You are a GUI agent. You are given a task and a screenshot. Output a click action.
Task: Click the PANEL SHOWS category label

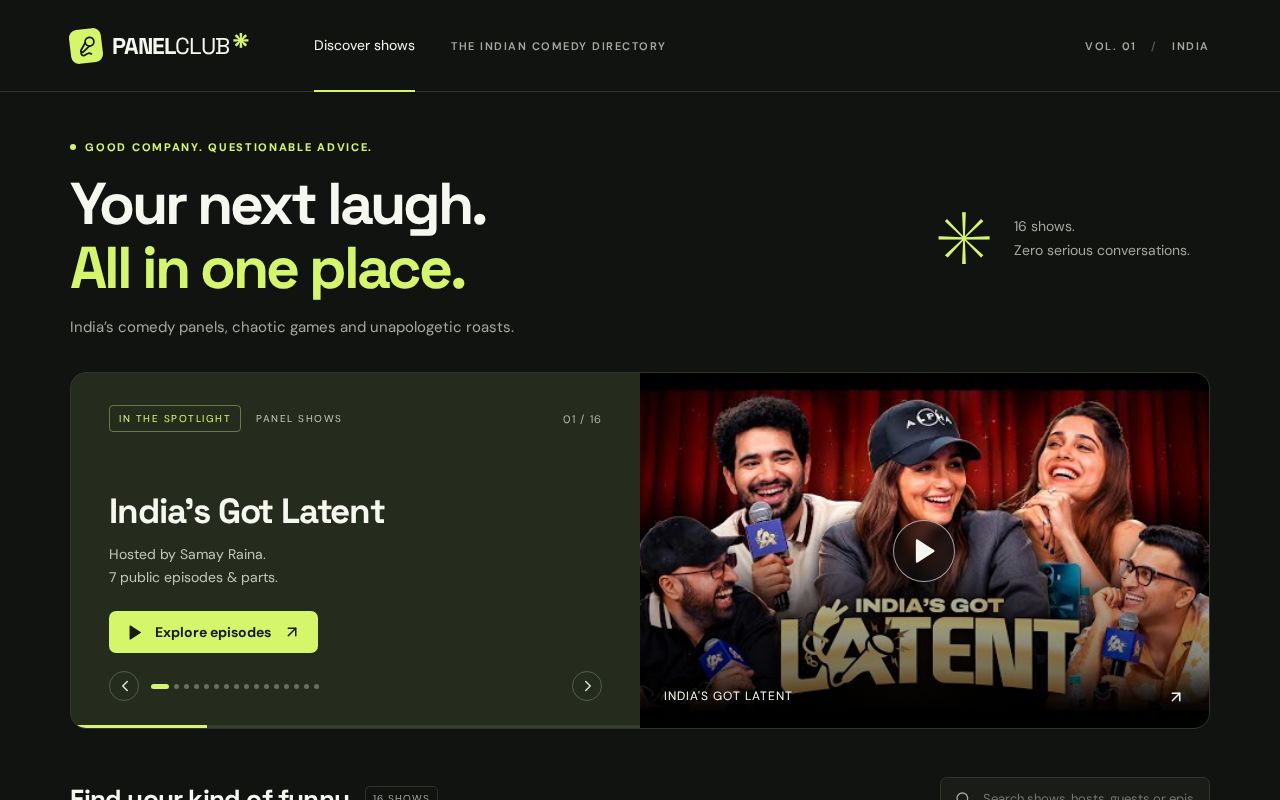(299, 419)
